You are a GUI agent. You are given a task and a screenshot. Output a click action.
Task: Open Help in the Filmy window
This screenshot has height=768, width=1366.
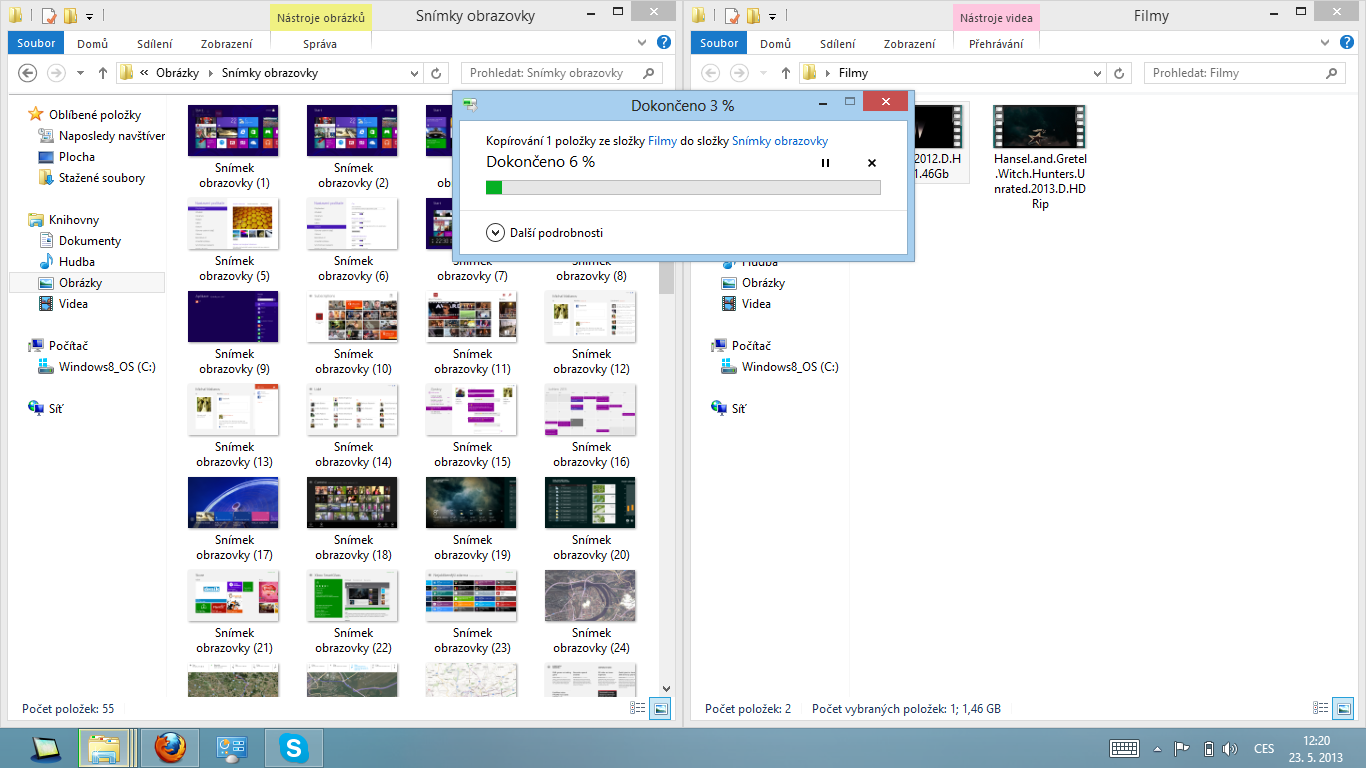[x=1347, y=43]
